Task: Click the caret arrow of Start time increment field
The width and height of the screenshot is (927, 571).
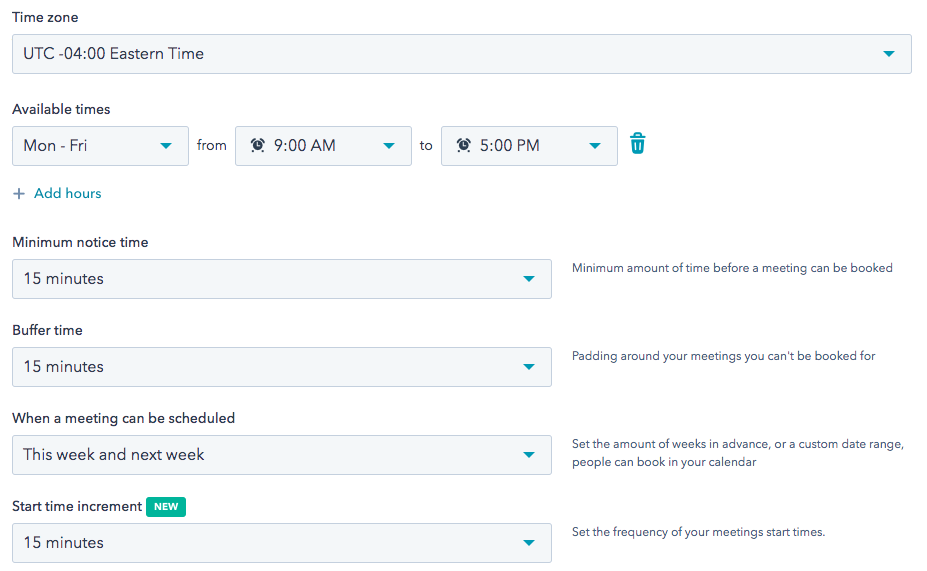Action: [529, 543]
